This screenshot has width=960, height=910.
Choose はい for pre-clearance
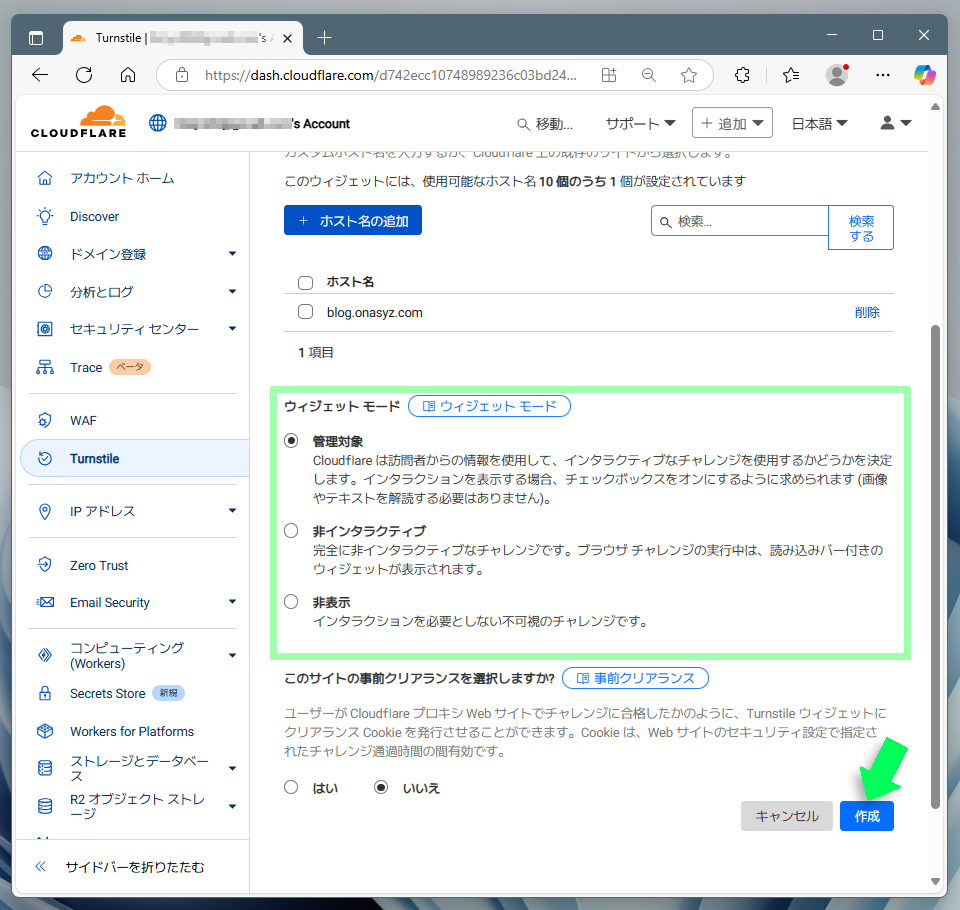point(292,787)
